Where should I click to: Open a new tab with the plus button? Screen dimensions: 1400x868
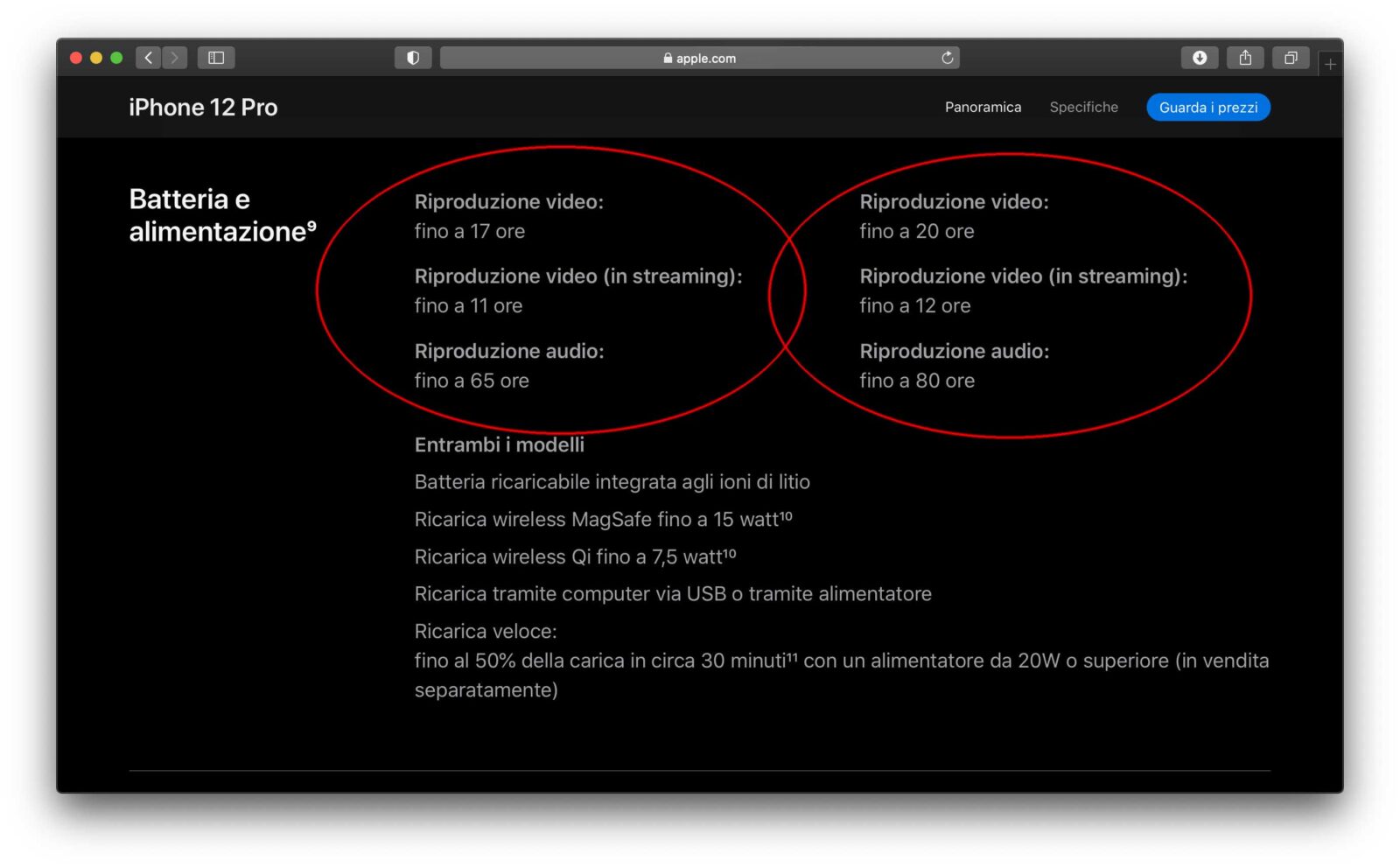[1330, 64]
